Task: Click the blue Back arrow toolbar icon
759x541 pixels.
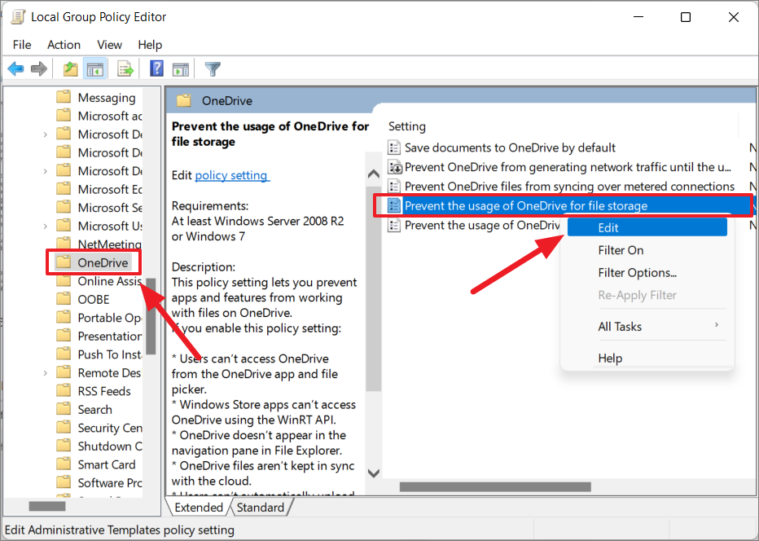Action: 16,69
